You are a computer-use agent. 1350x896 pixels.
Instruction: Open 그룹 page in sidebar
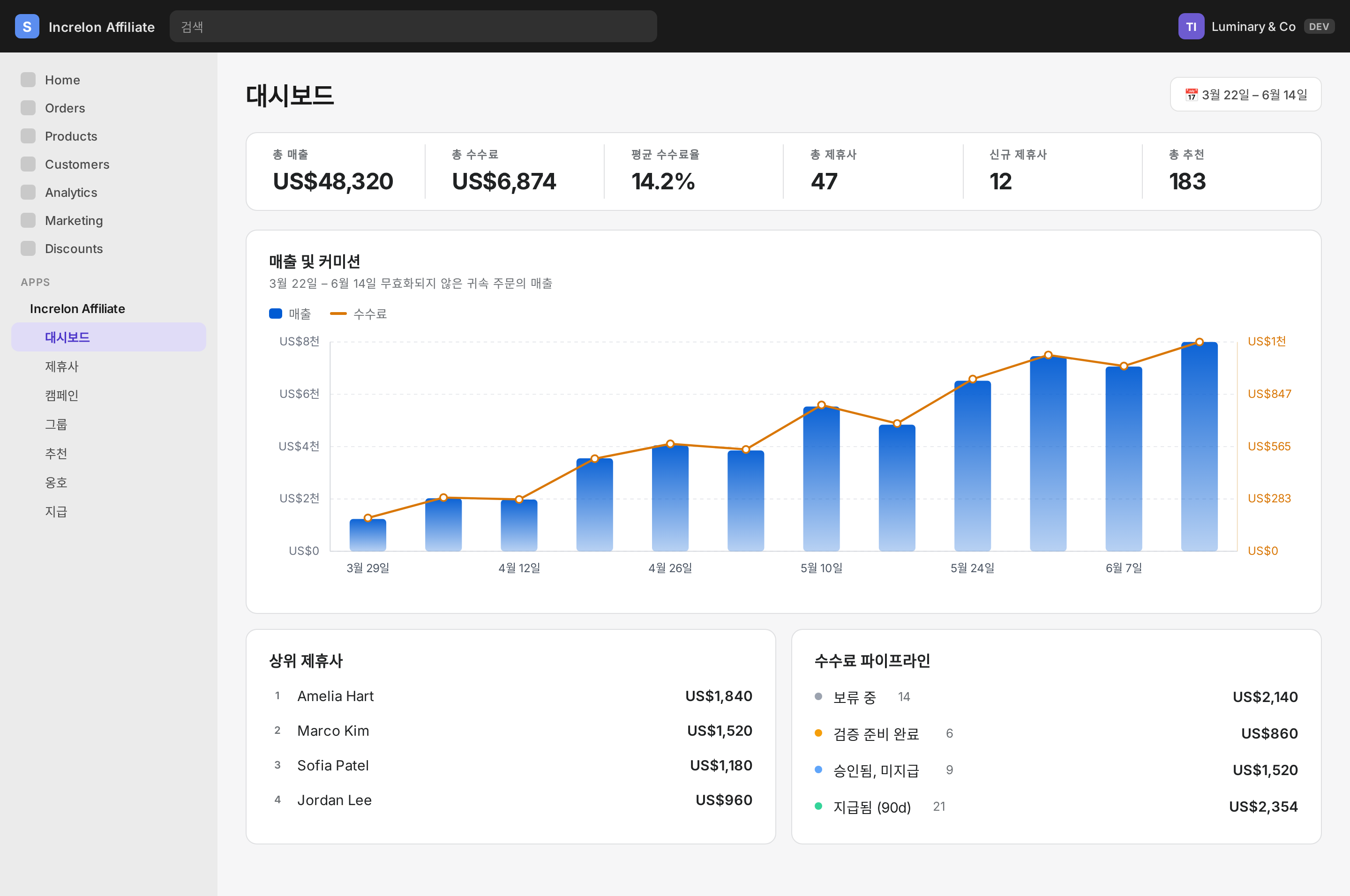109,424
